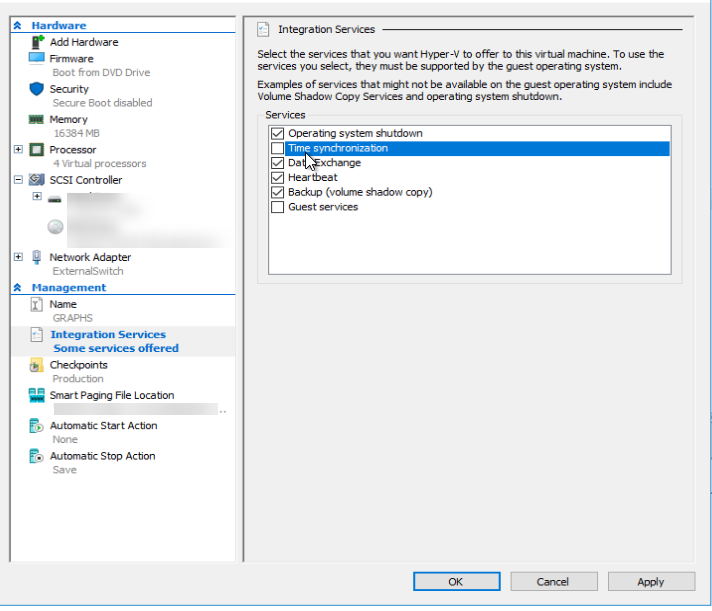This screenshot has width=712, height=611.
Task: Click the 'ExternalSwitch' text
Action: [88, 271]
